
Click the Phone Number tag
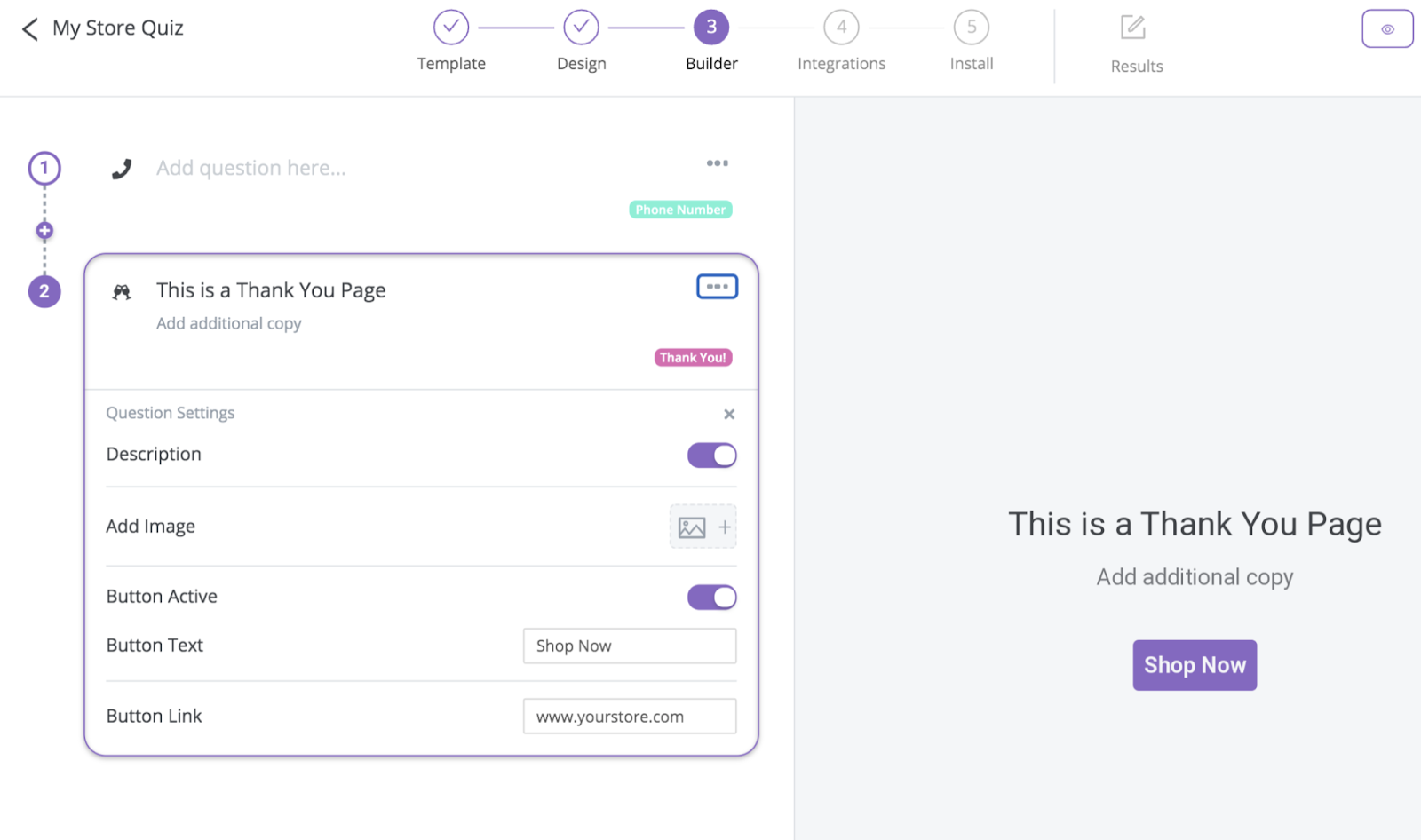(x=681, y=210)
